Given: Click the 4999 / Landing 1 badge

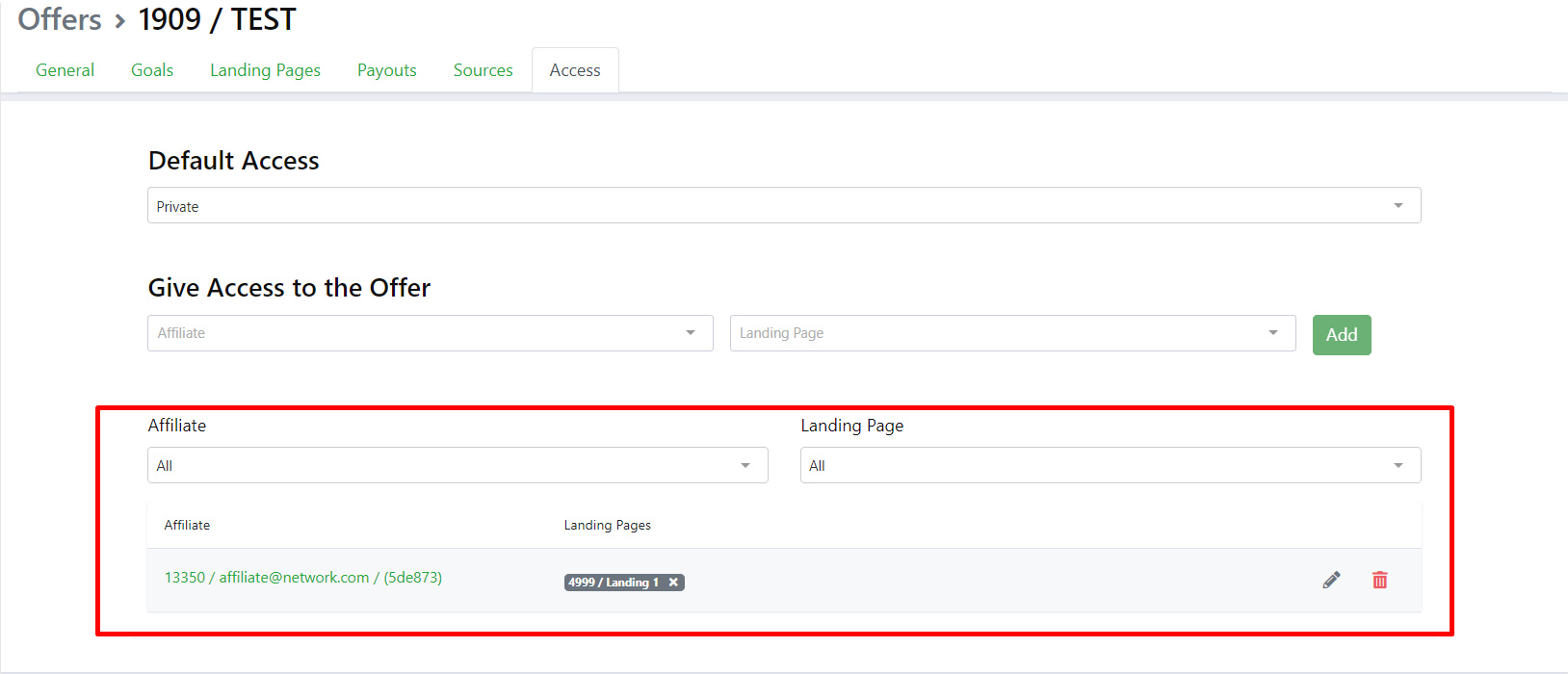Looking at the screenshot, I should (613, 583).
